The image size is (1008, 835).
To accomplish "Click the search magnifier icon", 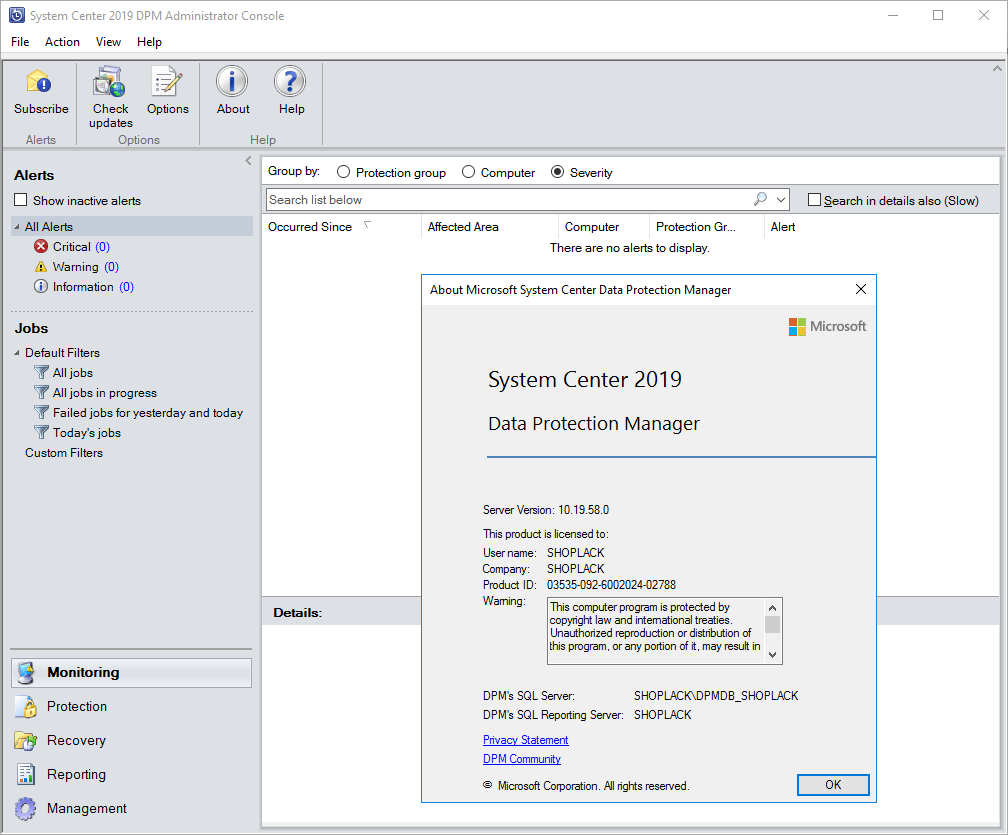I will click(760, 199).
